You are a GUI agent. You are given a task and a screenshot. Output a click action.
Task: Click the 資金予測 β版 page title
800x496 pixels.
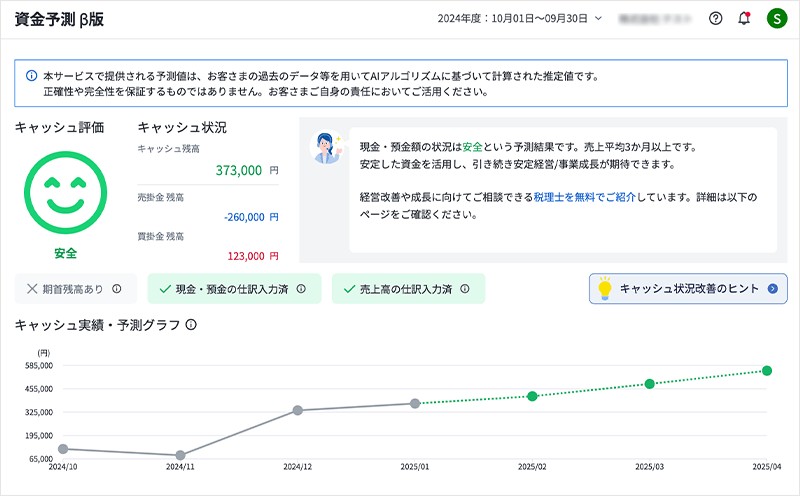tap(59, 18)
